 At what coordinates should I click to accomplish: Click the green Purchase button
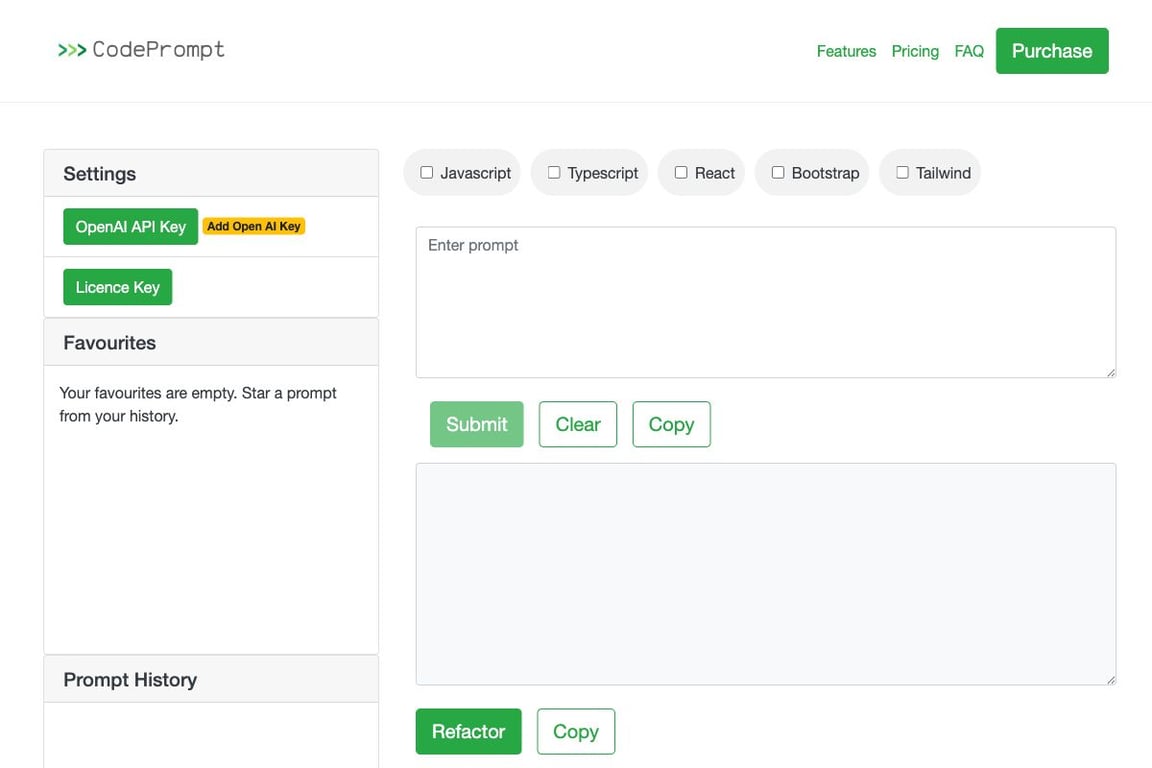[x=1052, y=51]
